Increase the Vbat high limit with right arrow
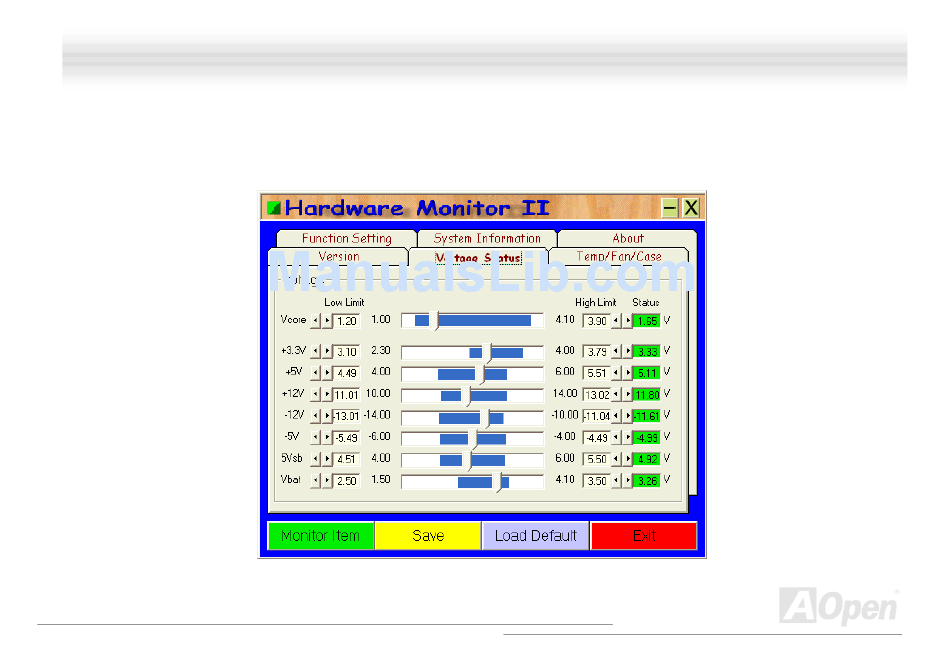The height and width of the screenshot is (652, 950). coord(627,481)
